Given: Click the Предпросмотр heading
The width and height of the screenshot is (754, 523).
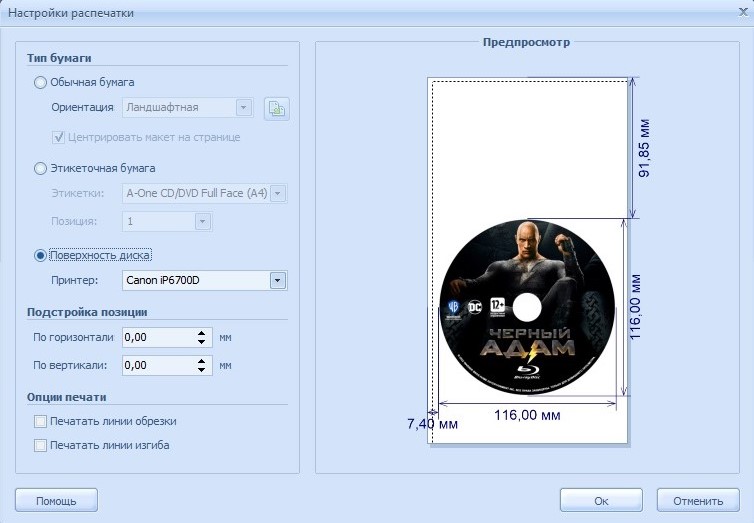Looking at the screenshot, I should tap(526, 42).
